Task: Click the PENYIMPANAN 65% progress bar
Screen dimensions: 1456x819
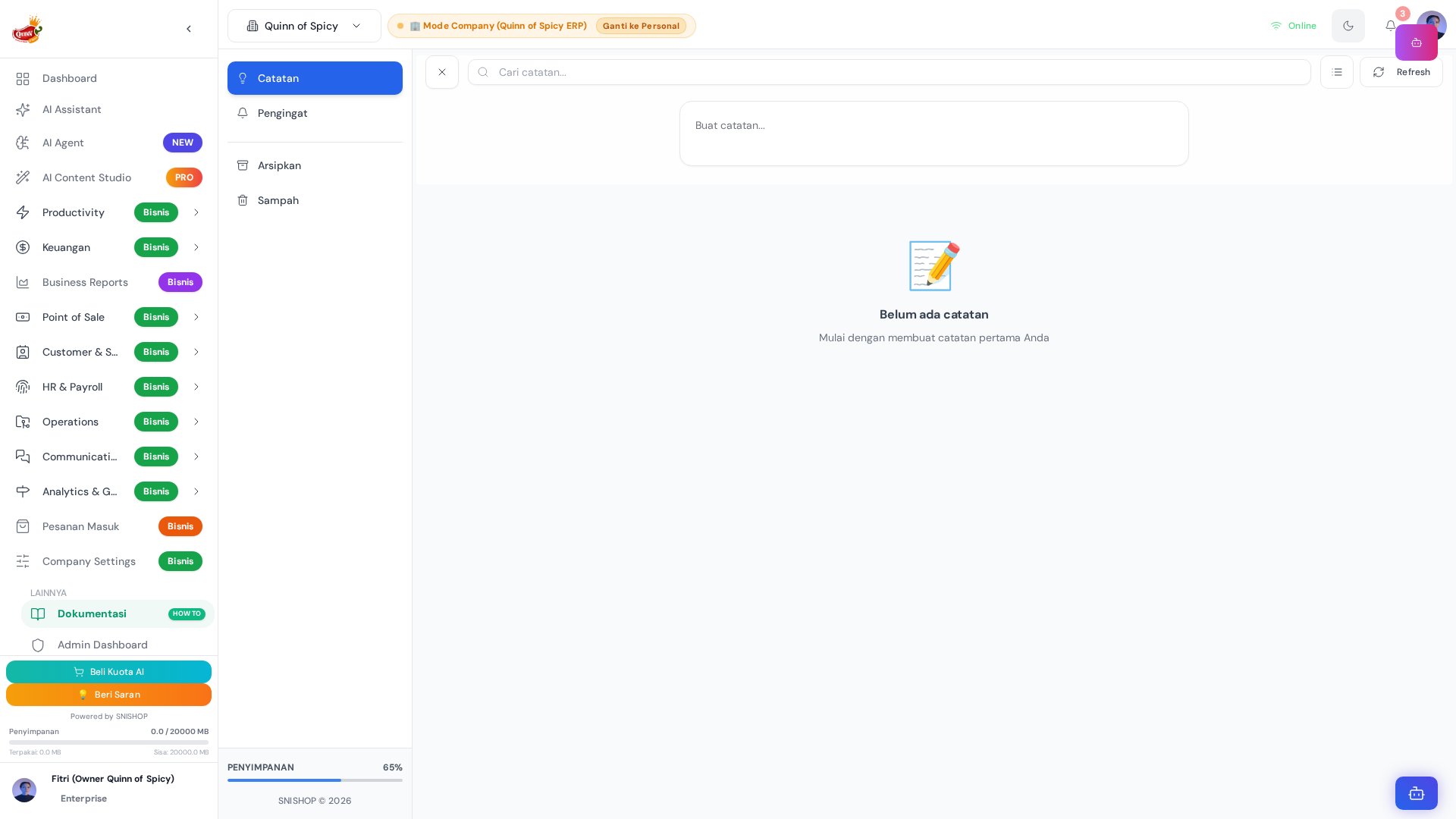Action: (x=315, y=780)
